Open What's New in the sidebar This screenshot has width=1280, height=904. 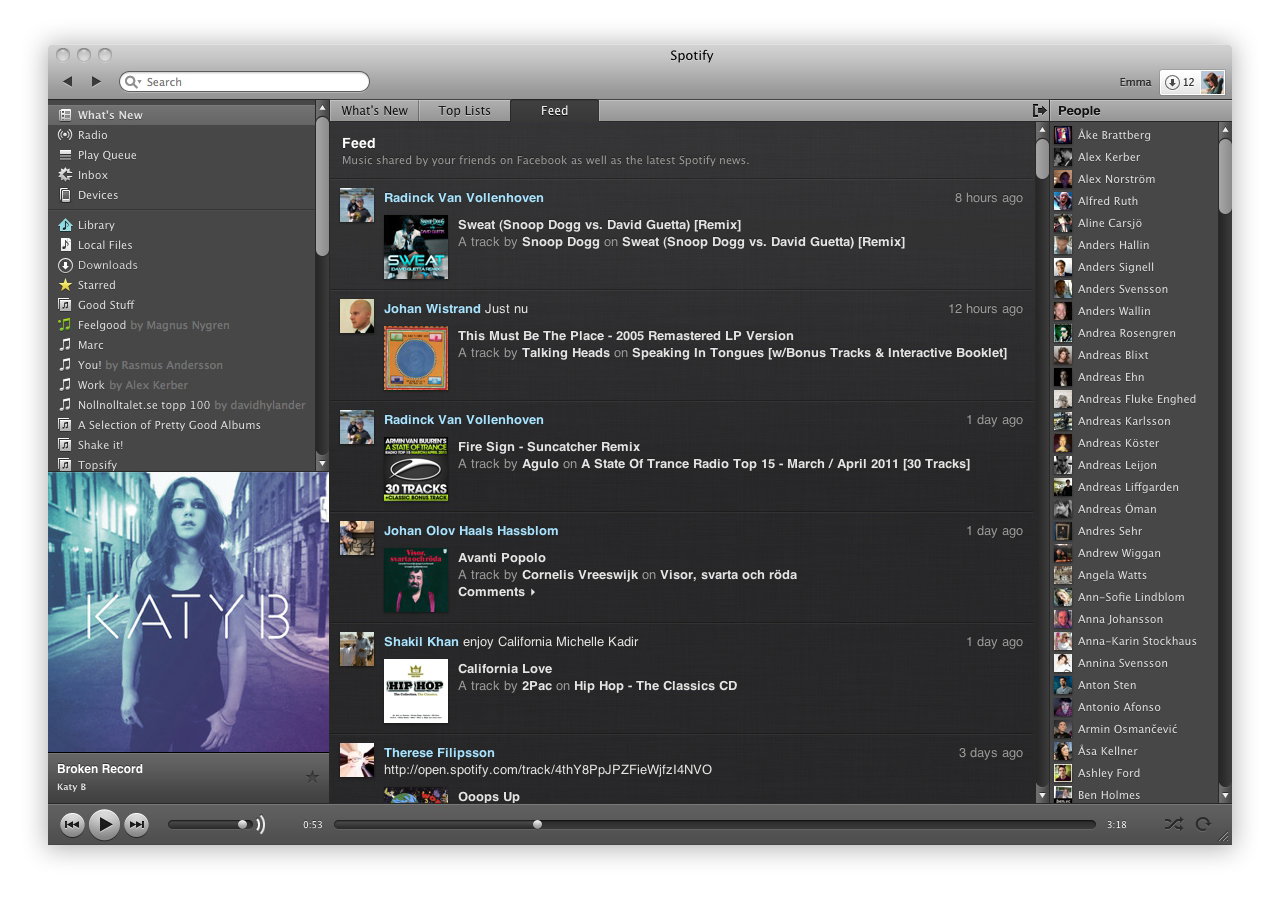click(x=182, y=115)
